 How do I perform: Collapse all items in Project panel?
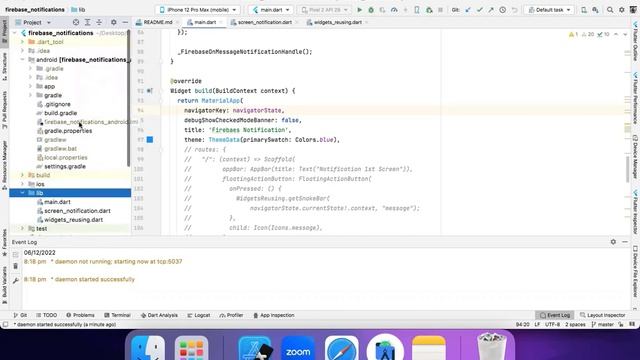(x=99, y=22)
